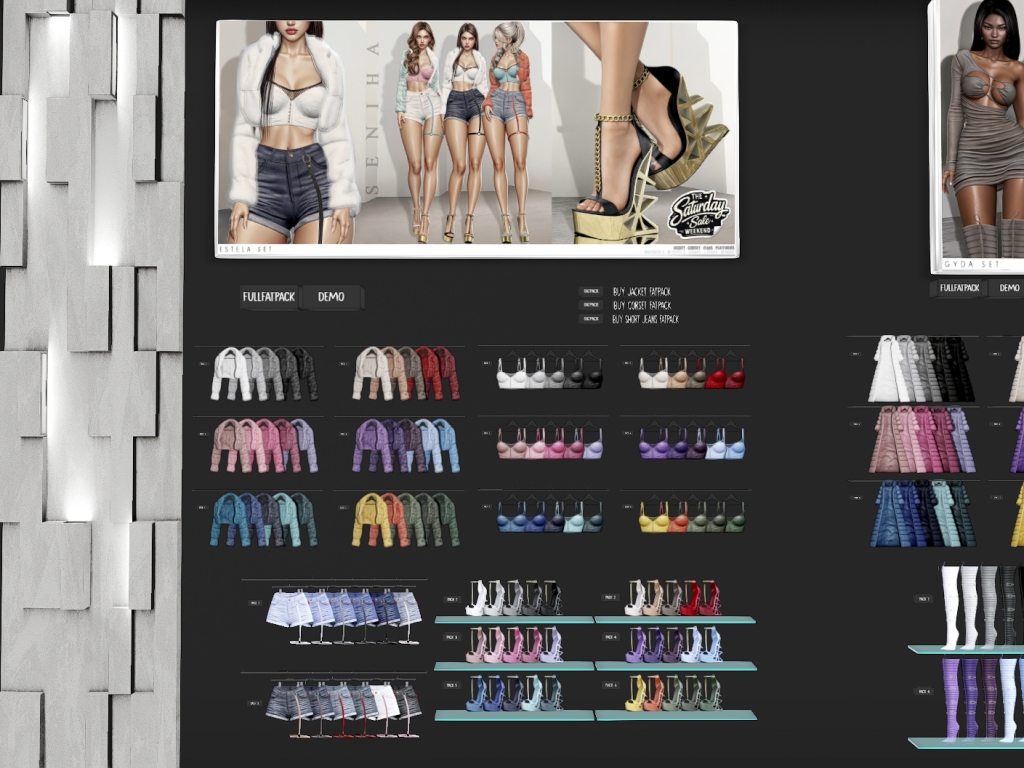Pick the yellow and green jackets pack
The width and height of the screenshot is (1024, 768).
coord(405,519)
